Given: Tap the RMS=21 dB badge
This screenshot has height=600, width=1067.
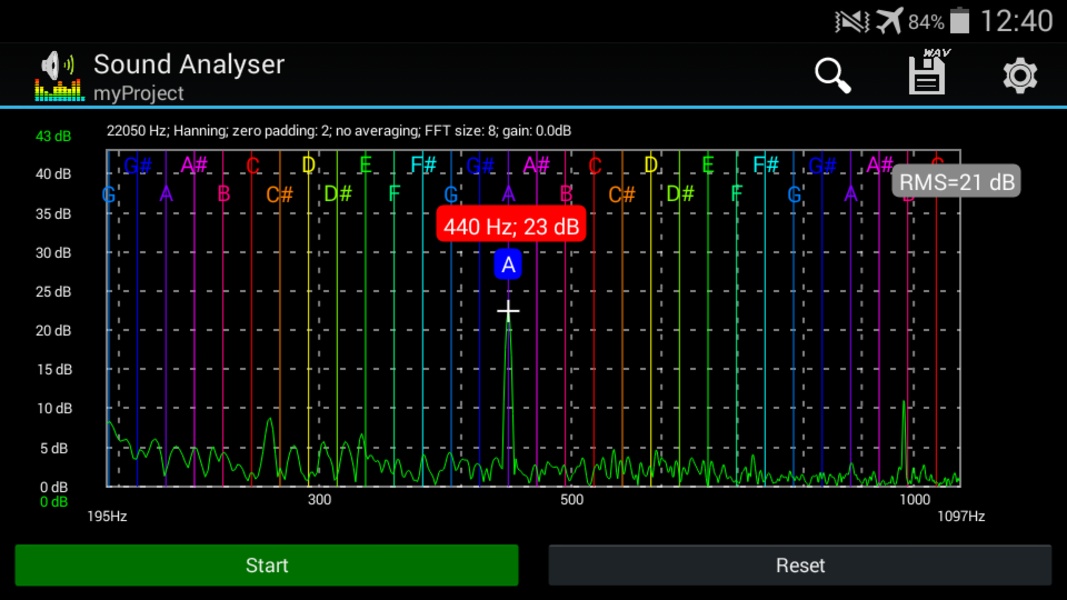Looking at the screenshot, I should click(x=956, y=182).
